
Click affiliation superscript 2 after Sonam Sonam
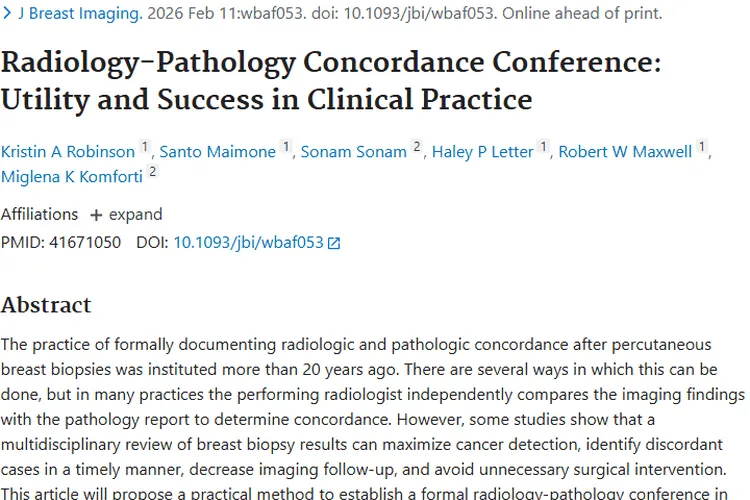(418, 148)
